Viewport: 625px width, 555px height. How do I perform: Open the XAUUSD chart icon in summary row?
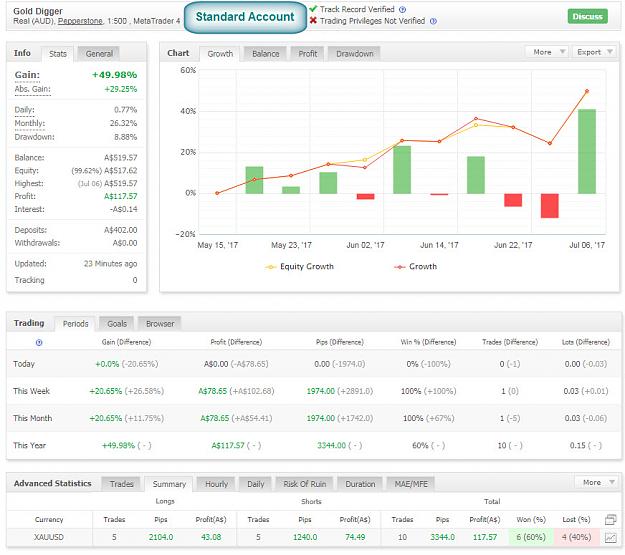pyautogui.click(x=610, y=537)
